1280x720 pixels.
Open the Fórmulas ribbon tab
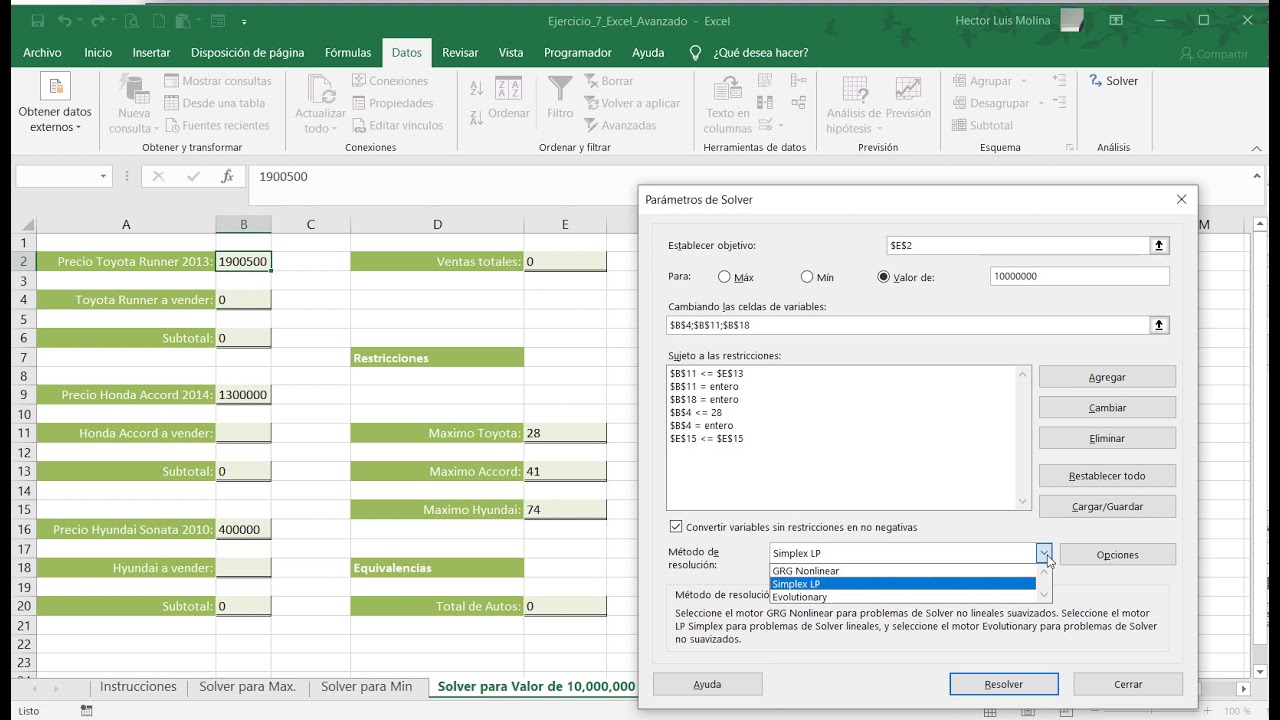348,53
